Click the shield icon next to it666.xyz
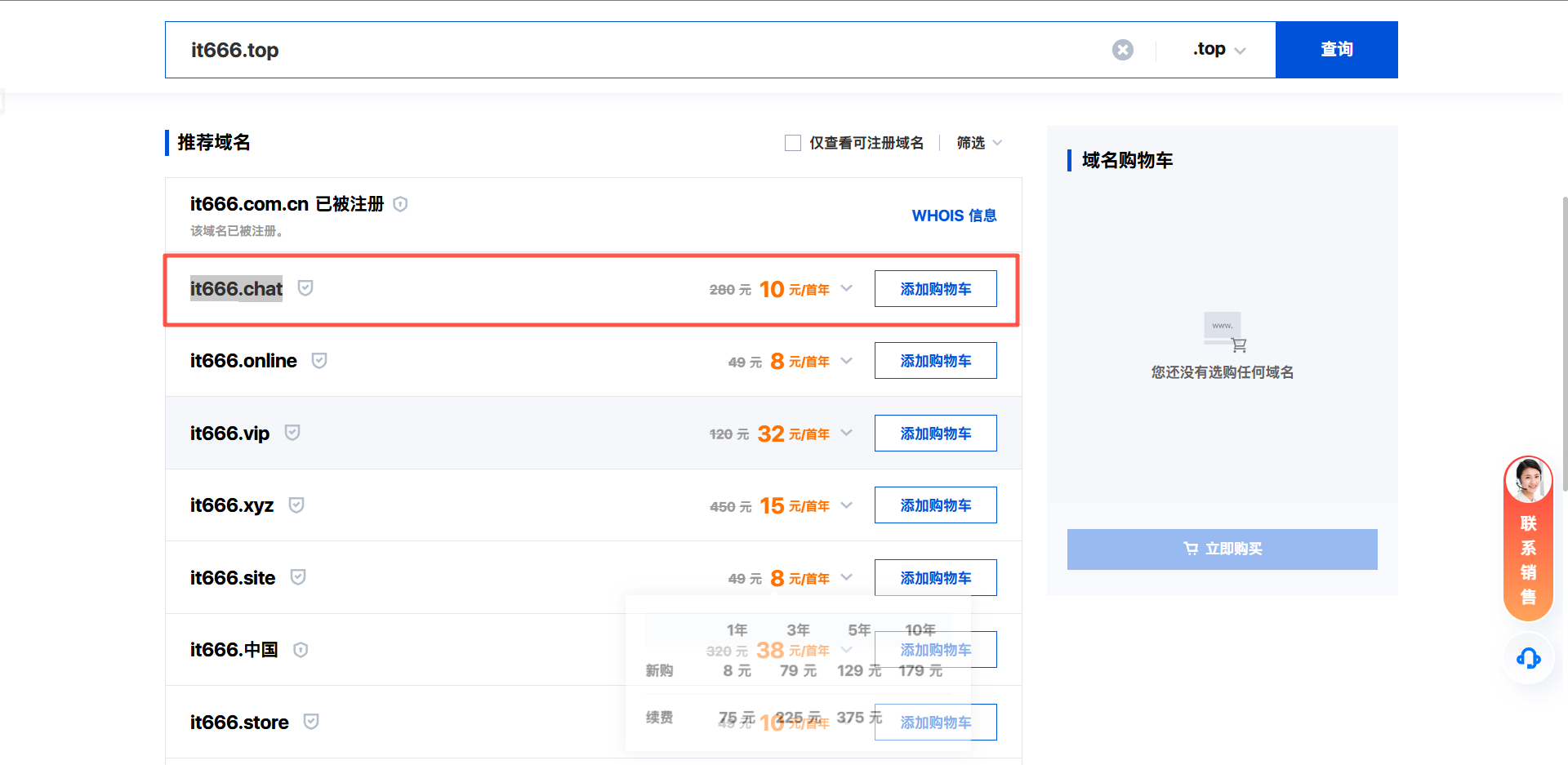The image size is (1568, 765). click(x=296, y=505)
